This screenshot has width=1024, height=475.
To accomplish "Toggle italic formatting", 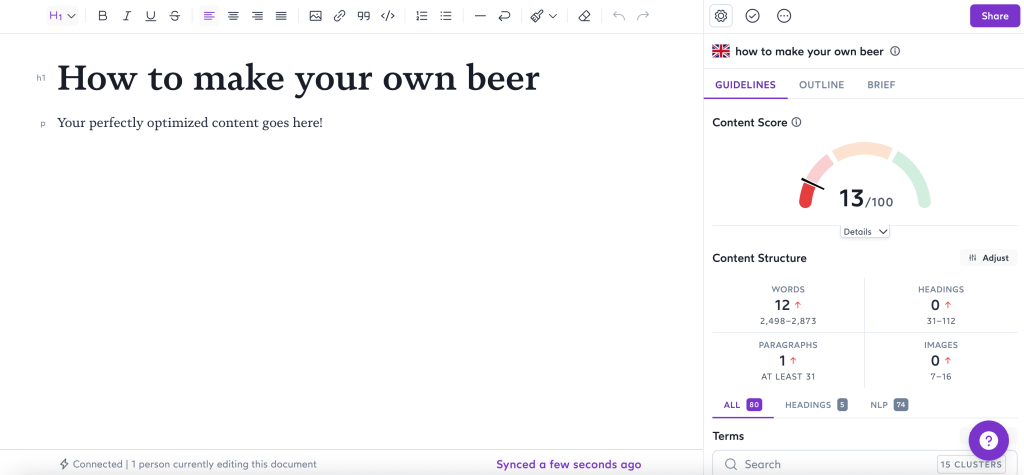I will click(127, 16).
